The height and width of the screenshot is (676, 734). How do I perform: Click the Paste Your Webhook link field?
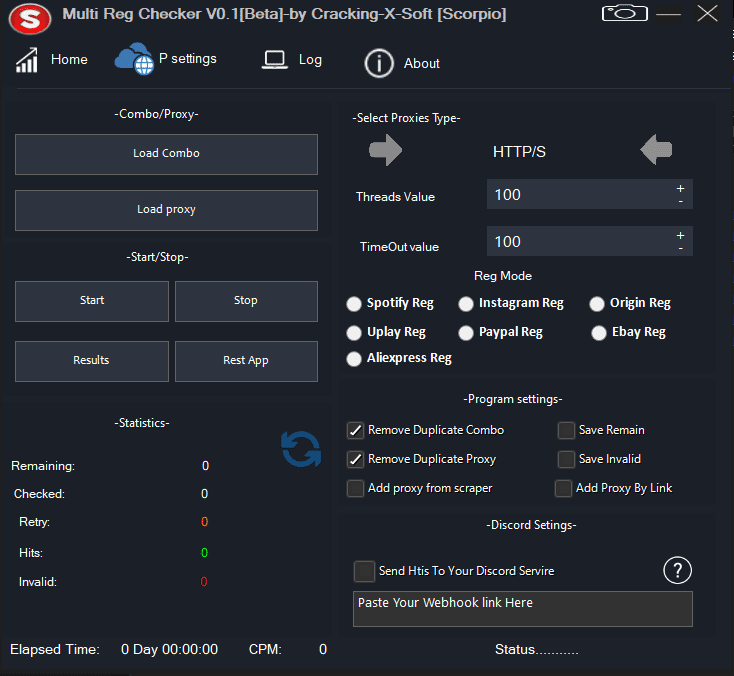click(x=522, y=609)
